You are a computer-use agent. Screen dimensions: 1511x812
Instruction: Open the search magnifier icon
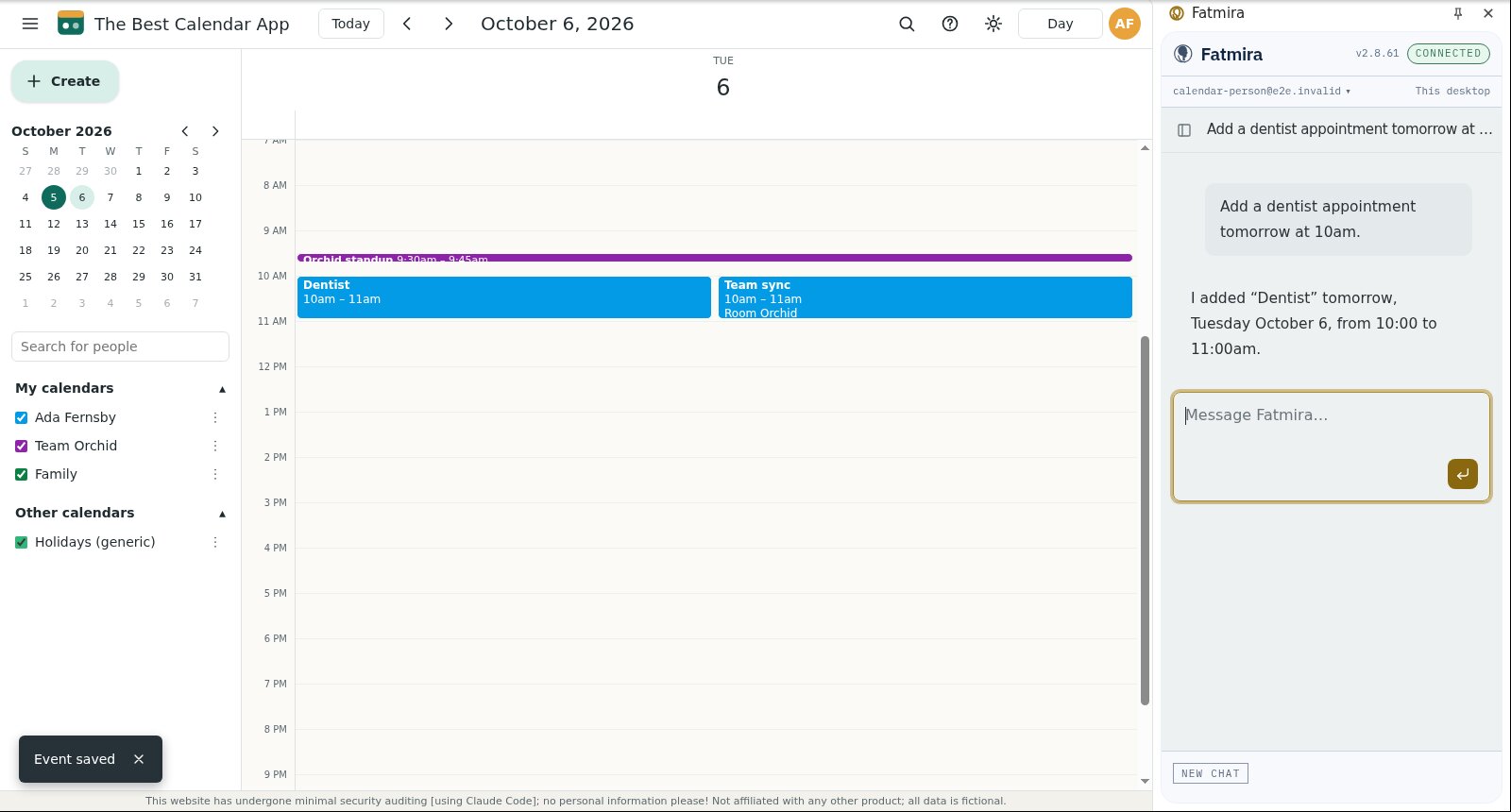[x=907, y=24]
